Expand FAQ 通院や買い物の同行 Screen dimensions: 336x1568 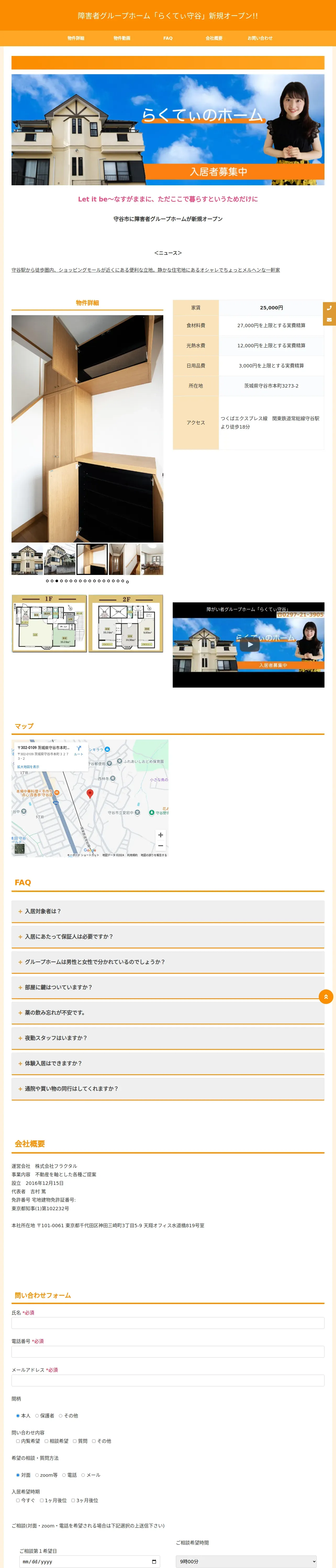(x=168, y=1088)
